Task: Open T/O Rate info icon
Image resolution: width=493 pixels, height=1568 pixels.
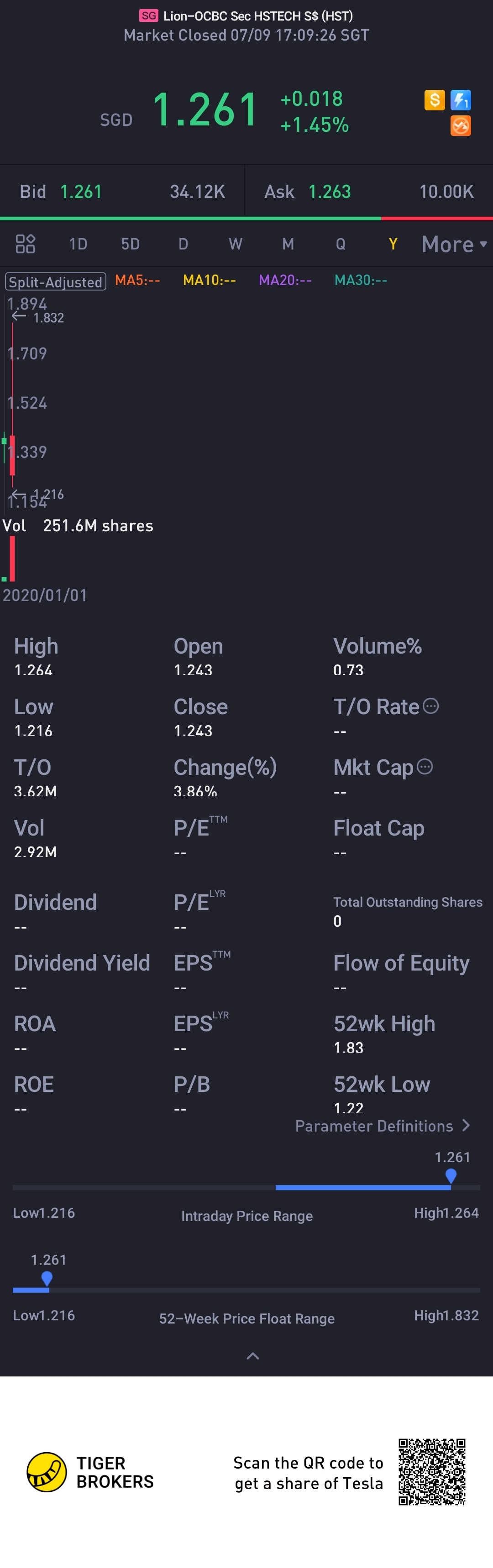Action: [431, 706]
